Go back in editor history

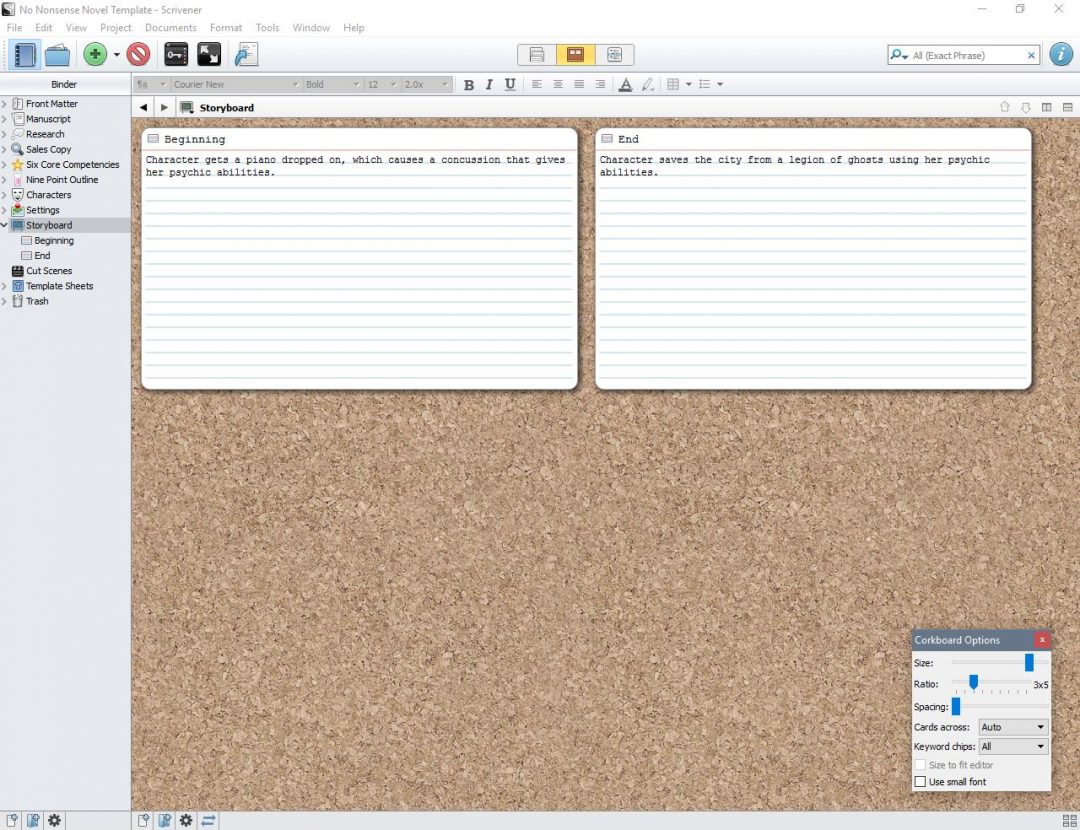[143, 107]
